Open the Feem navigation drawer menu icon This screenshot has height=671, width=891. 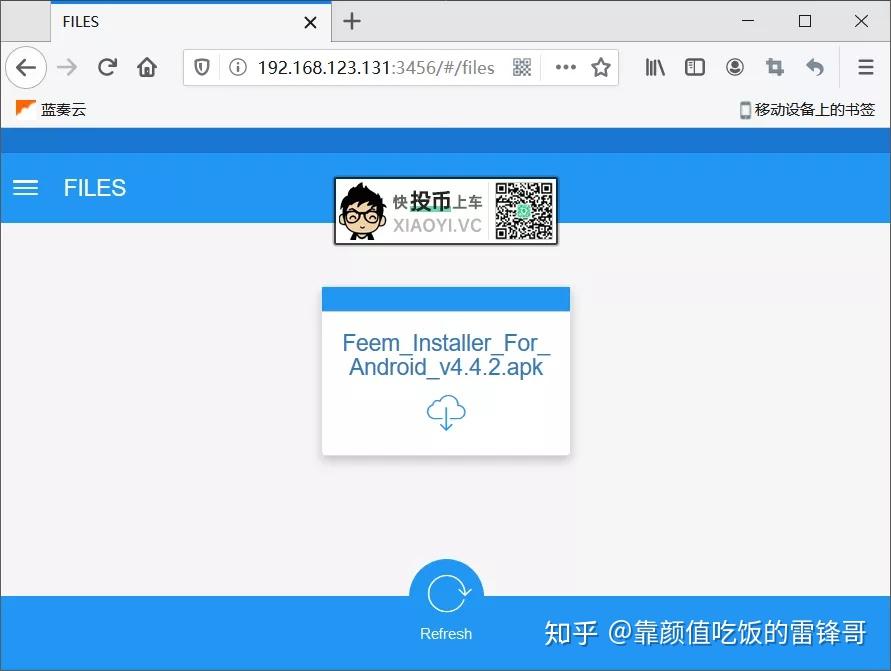(26, 187)
